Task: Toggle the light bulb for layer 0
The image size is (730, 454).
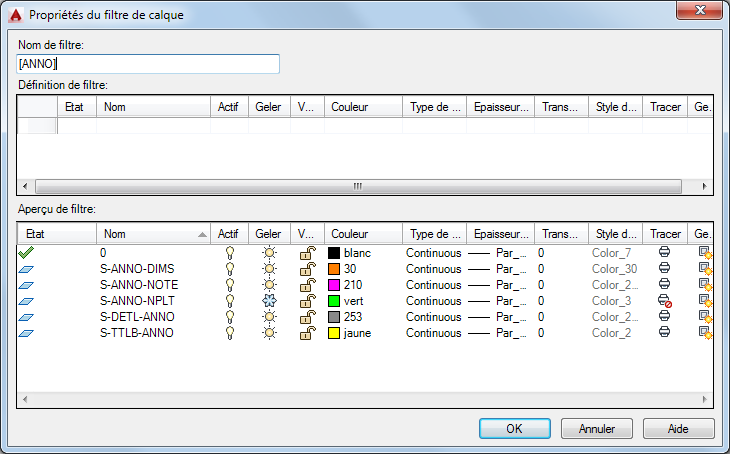Action: 230,253
